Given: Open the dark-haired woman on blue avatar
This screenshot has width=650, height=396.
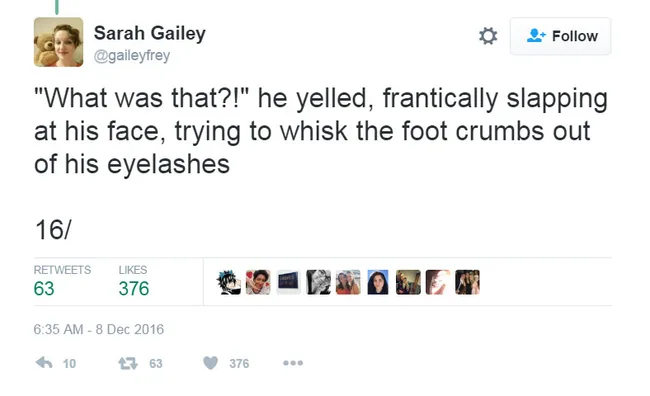Looking at the screenshot, I should [378, 282].
